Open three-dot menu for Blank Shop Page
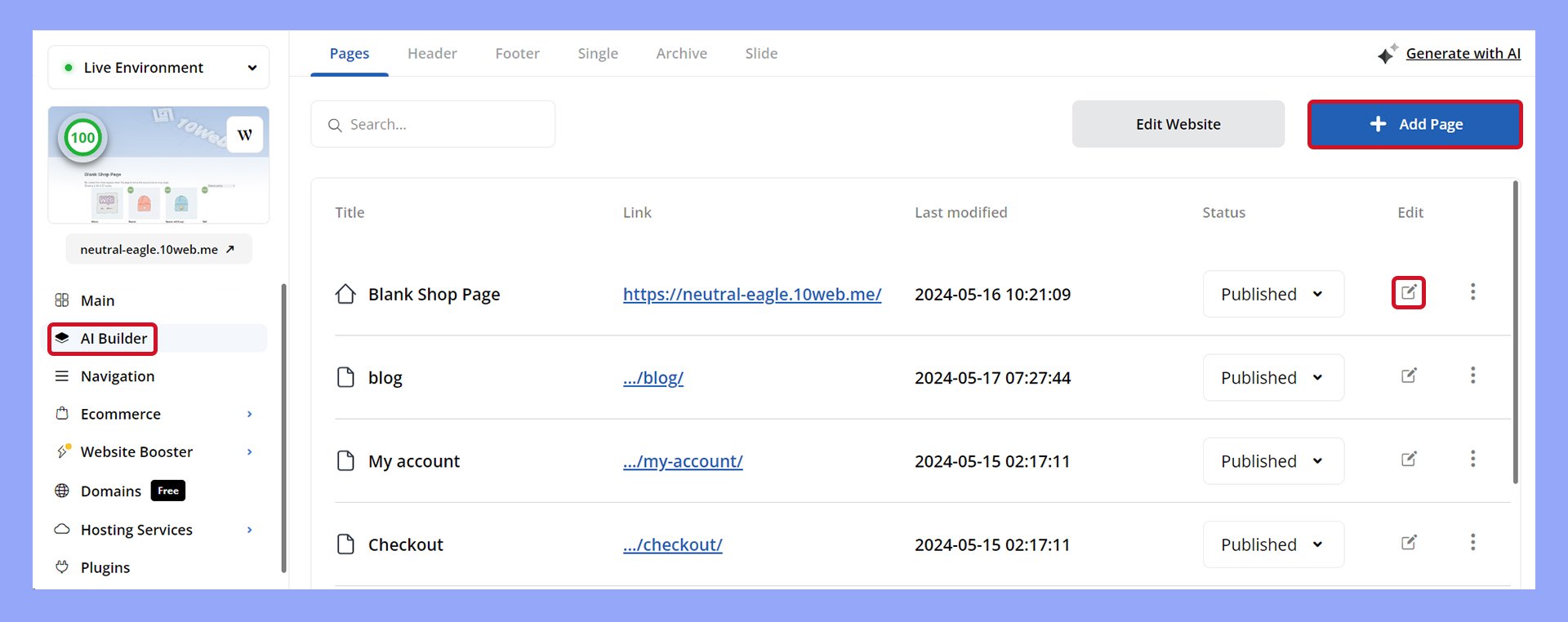The image size is (1568, 622). coord(1472,292)
